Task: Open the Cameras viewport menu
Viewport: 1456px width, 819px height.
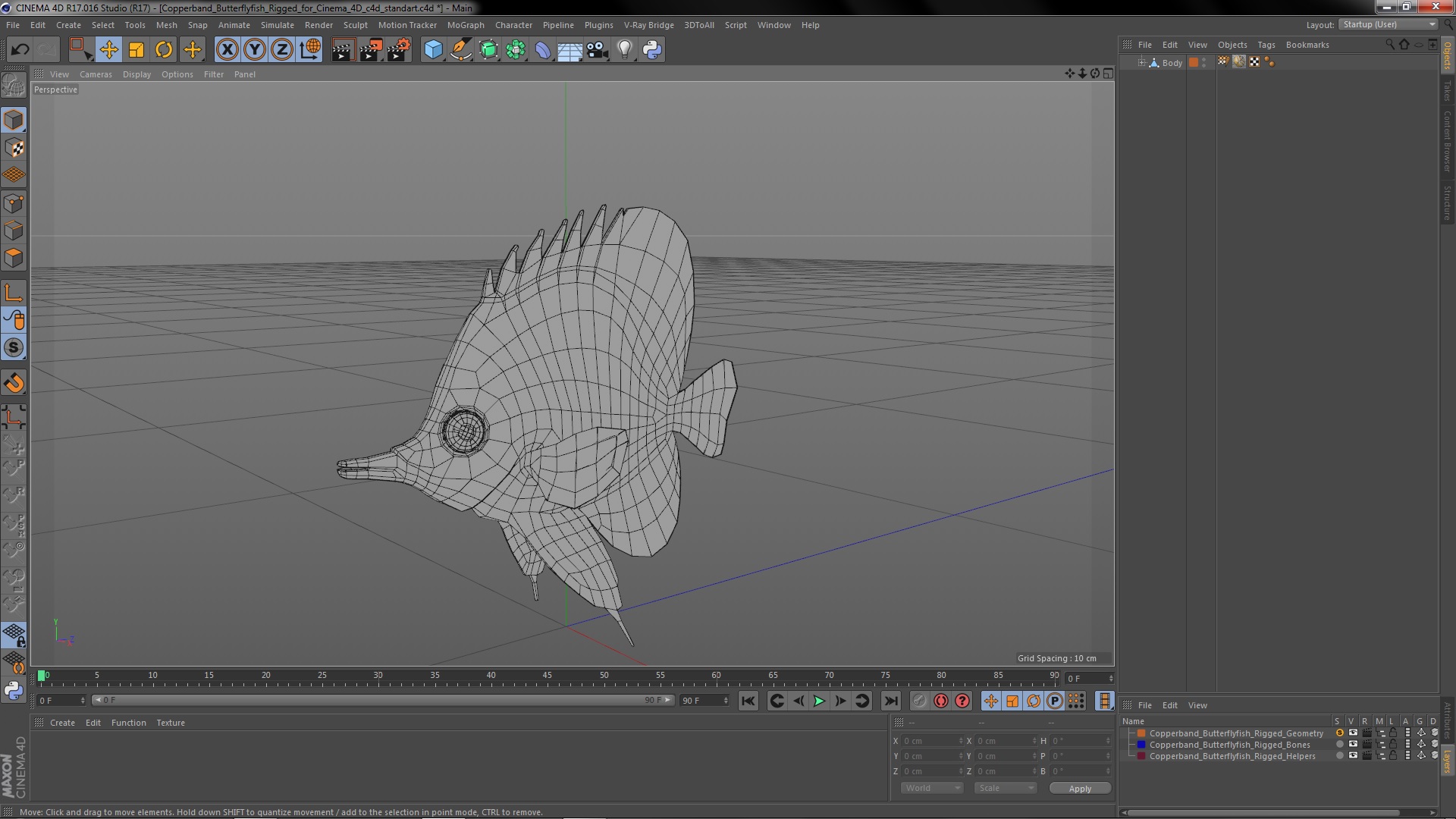Action: [x=96, y=74]
